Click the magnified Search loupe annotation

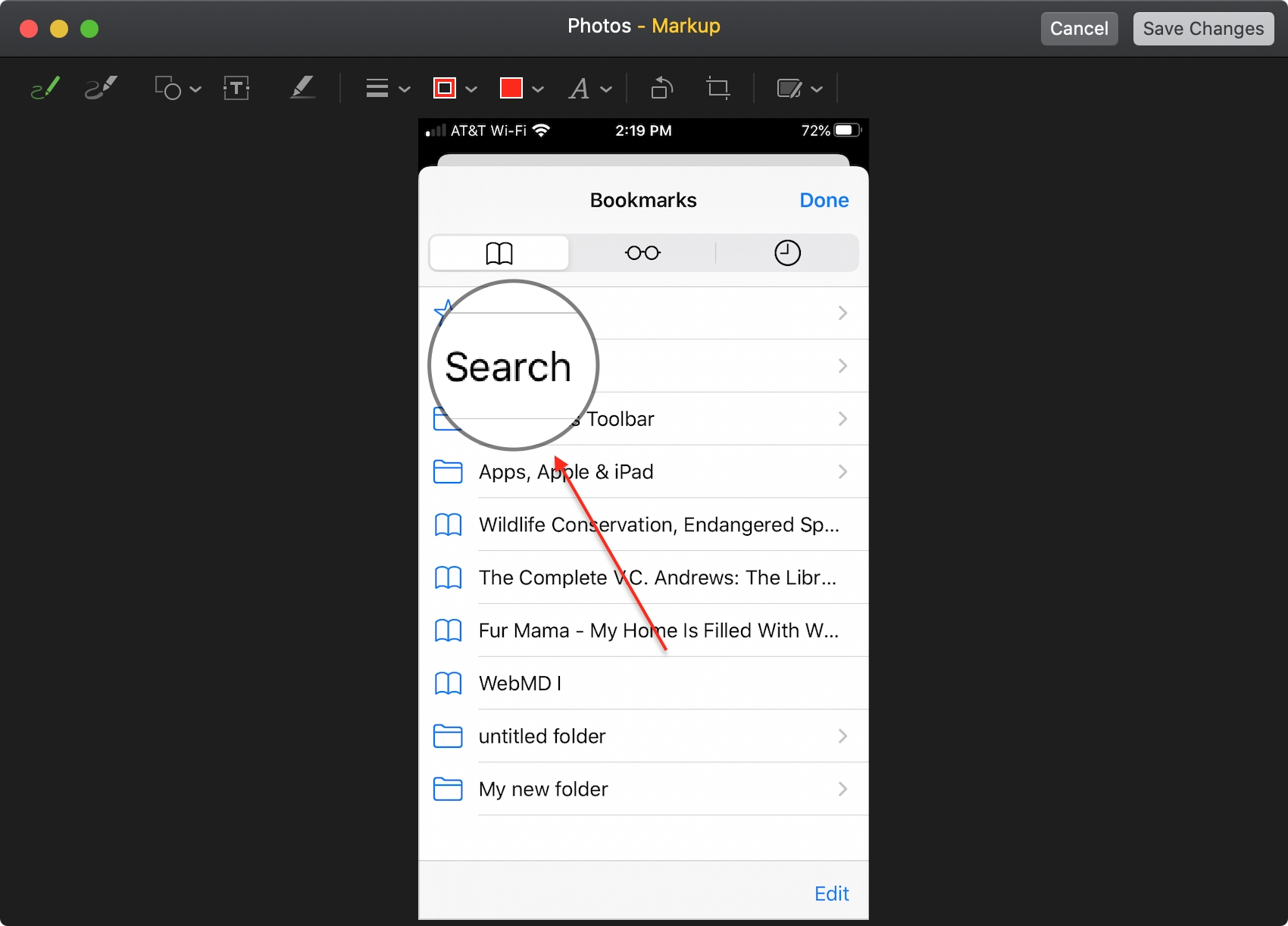tap(514, 365)
